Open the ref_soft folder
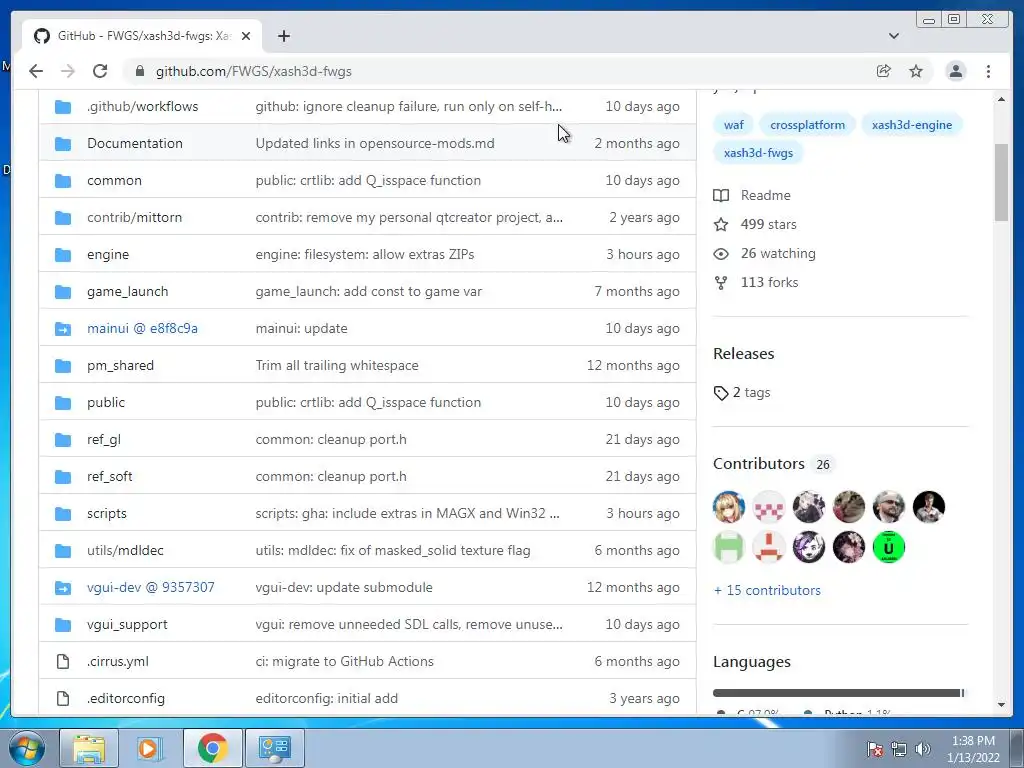Image resolution: width=1024 pixels, height=768 pixels. [110, 477]
